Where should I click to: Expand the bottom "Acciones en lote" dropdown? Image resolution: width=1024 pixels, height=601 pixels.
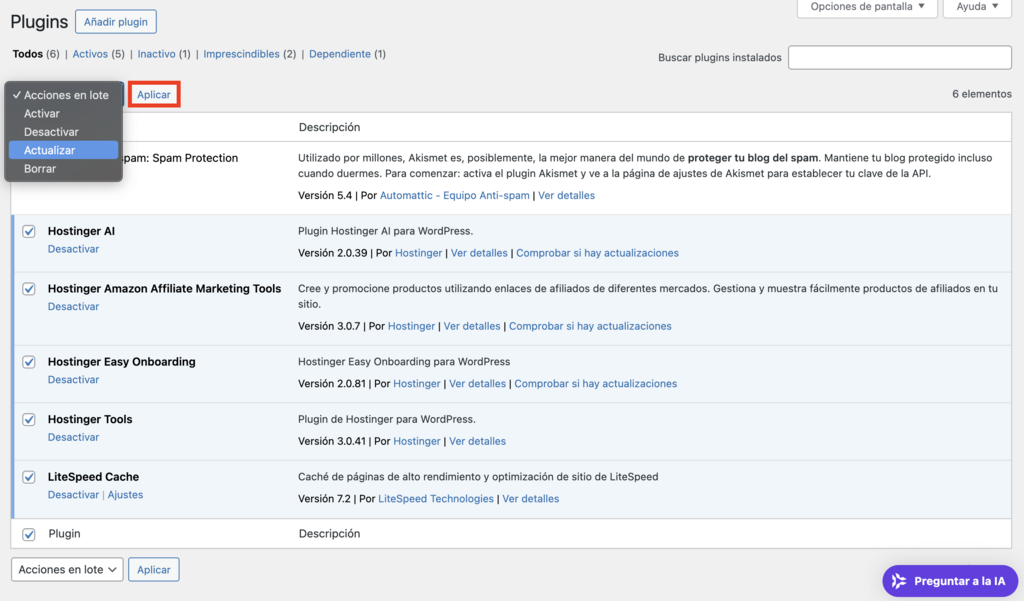point(66,569)
